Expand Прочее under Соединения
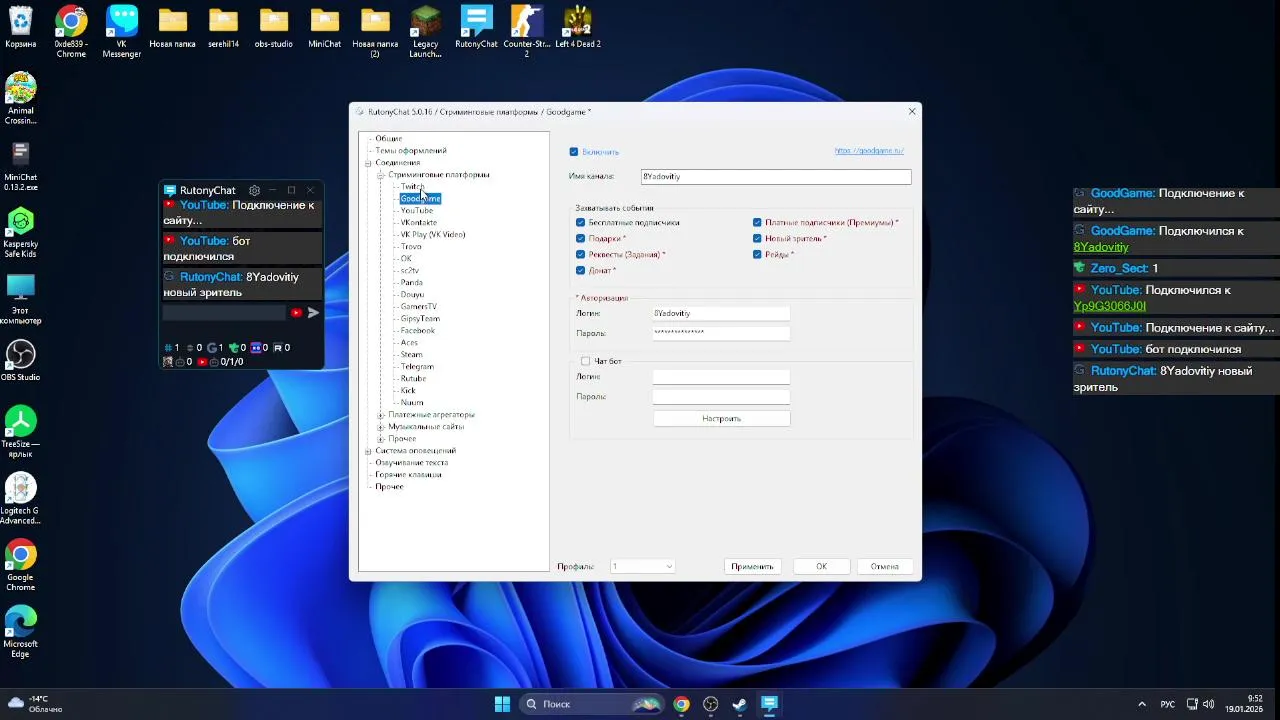Image resolution: width=1280 pixels, height=720 pixels. tap(381, 439)
